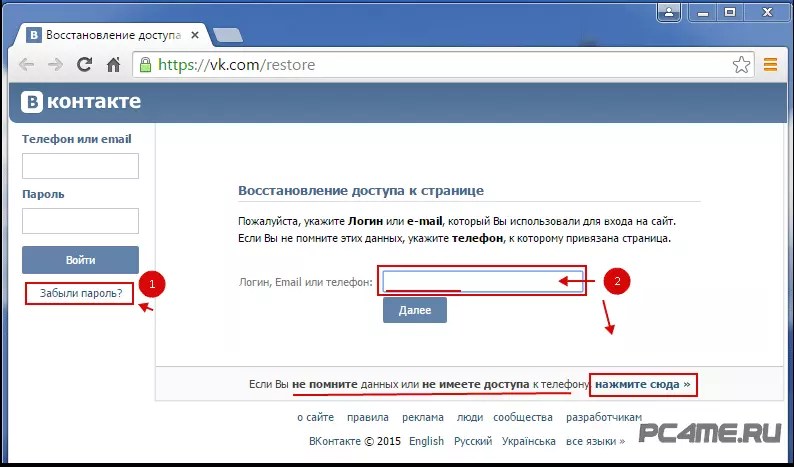Click the Войти button

click(80, 260)
